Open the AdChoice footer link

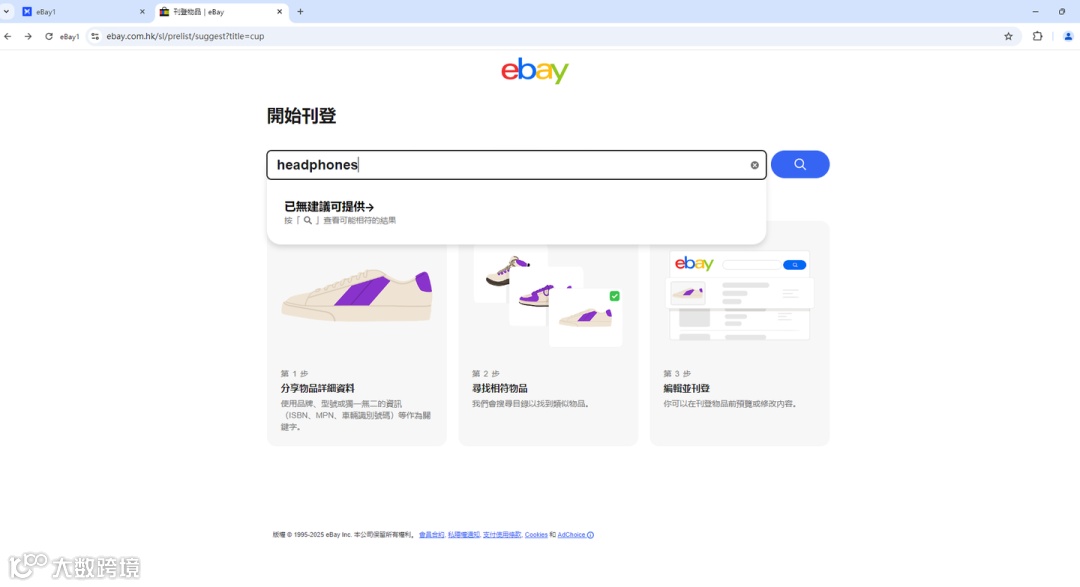tap(575, 535)
